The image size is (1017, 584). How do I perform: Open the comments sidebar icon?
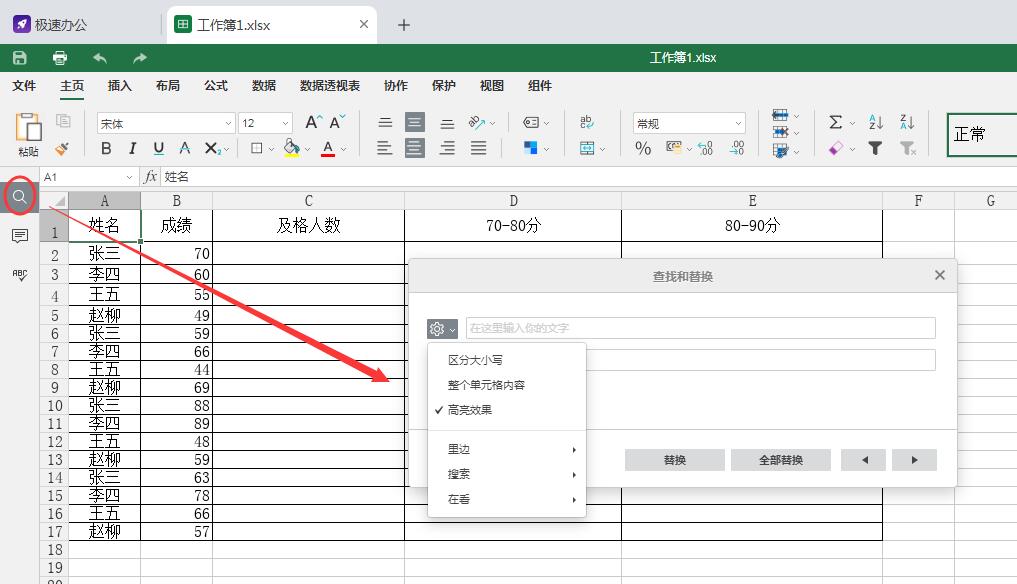(x=19, y=236)
